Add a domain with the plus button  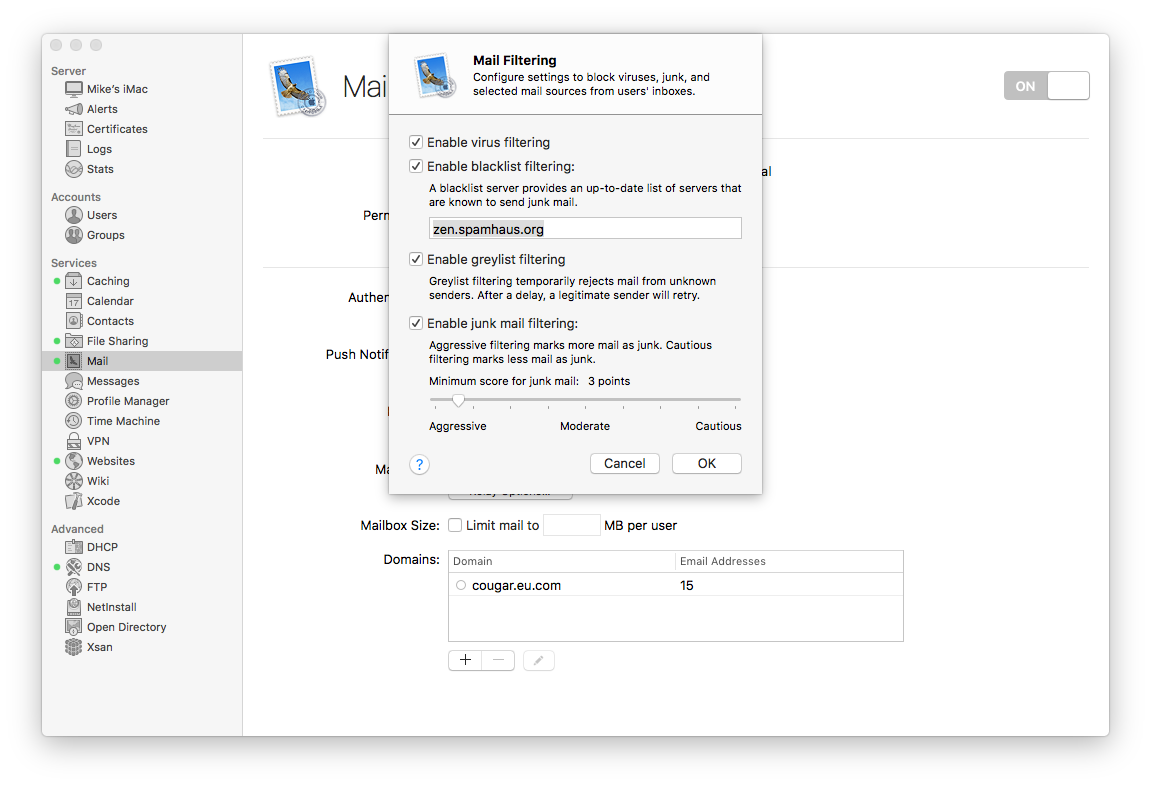[x=465, y=660]
